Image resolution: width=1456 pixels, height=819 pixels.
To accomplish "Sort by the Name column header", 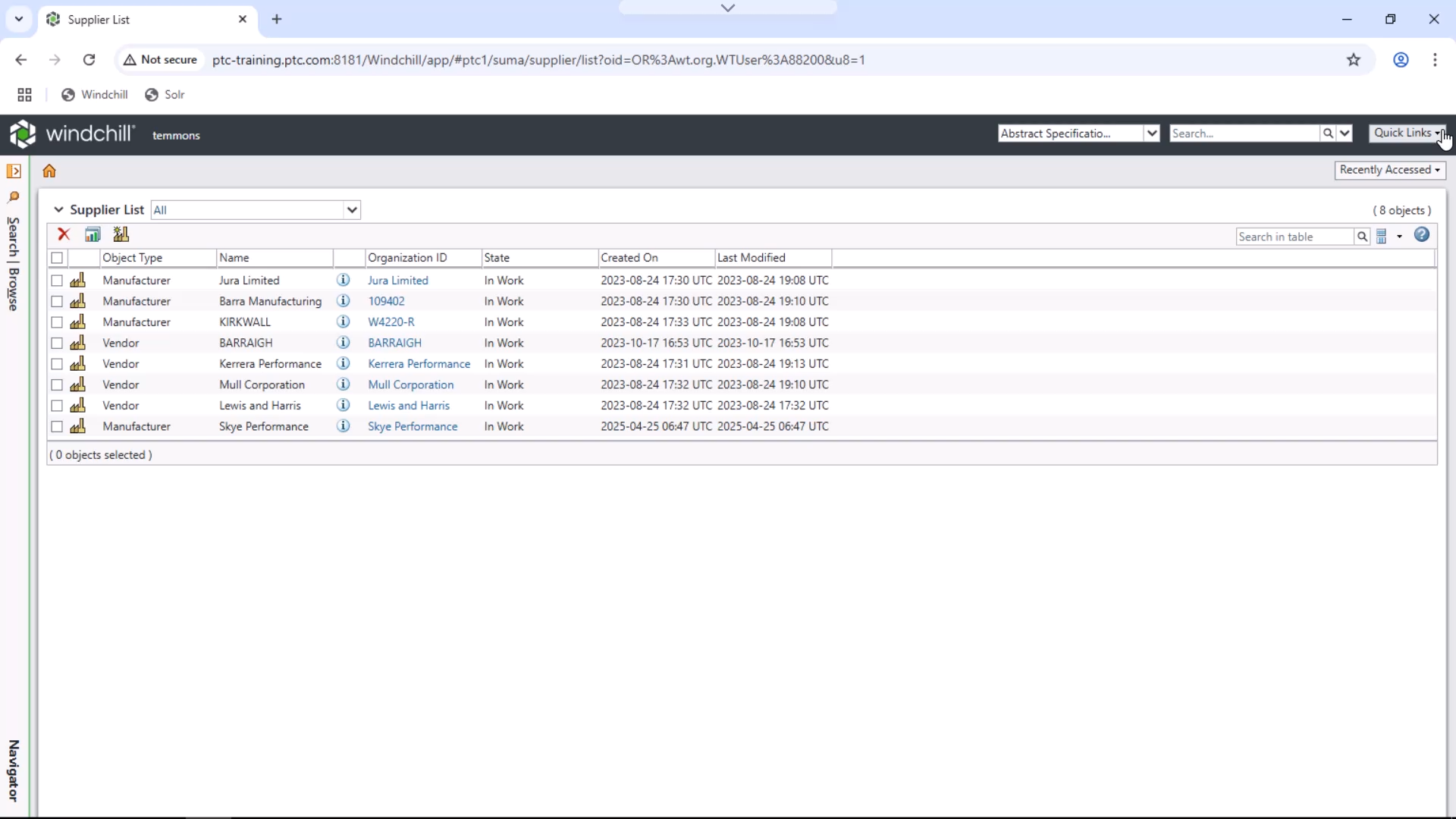I will coord(275,258).
